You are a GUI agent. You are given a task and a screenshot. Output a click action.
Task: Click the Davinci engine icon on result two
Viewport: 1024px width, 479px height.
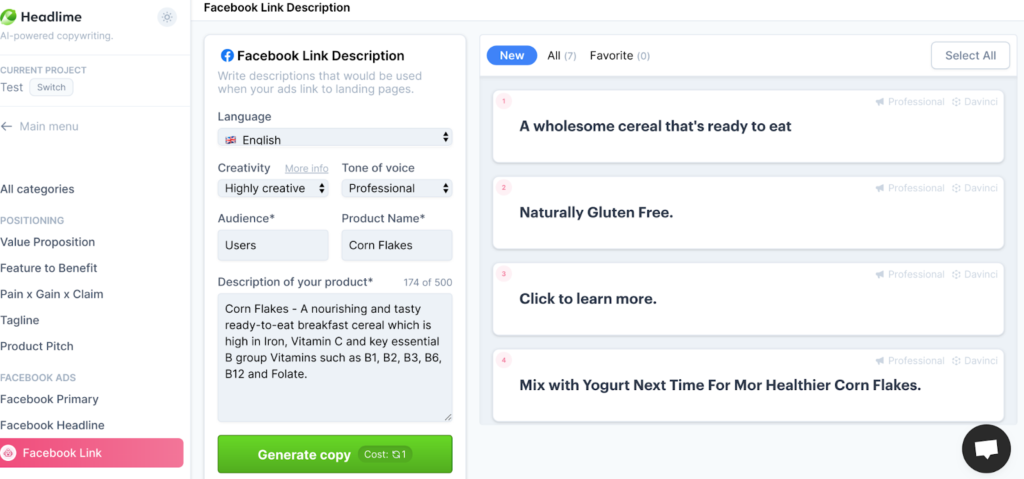tap(956, 188)
